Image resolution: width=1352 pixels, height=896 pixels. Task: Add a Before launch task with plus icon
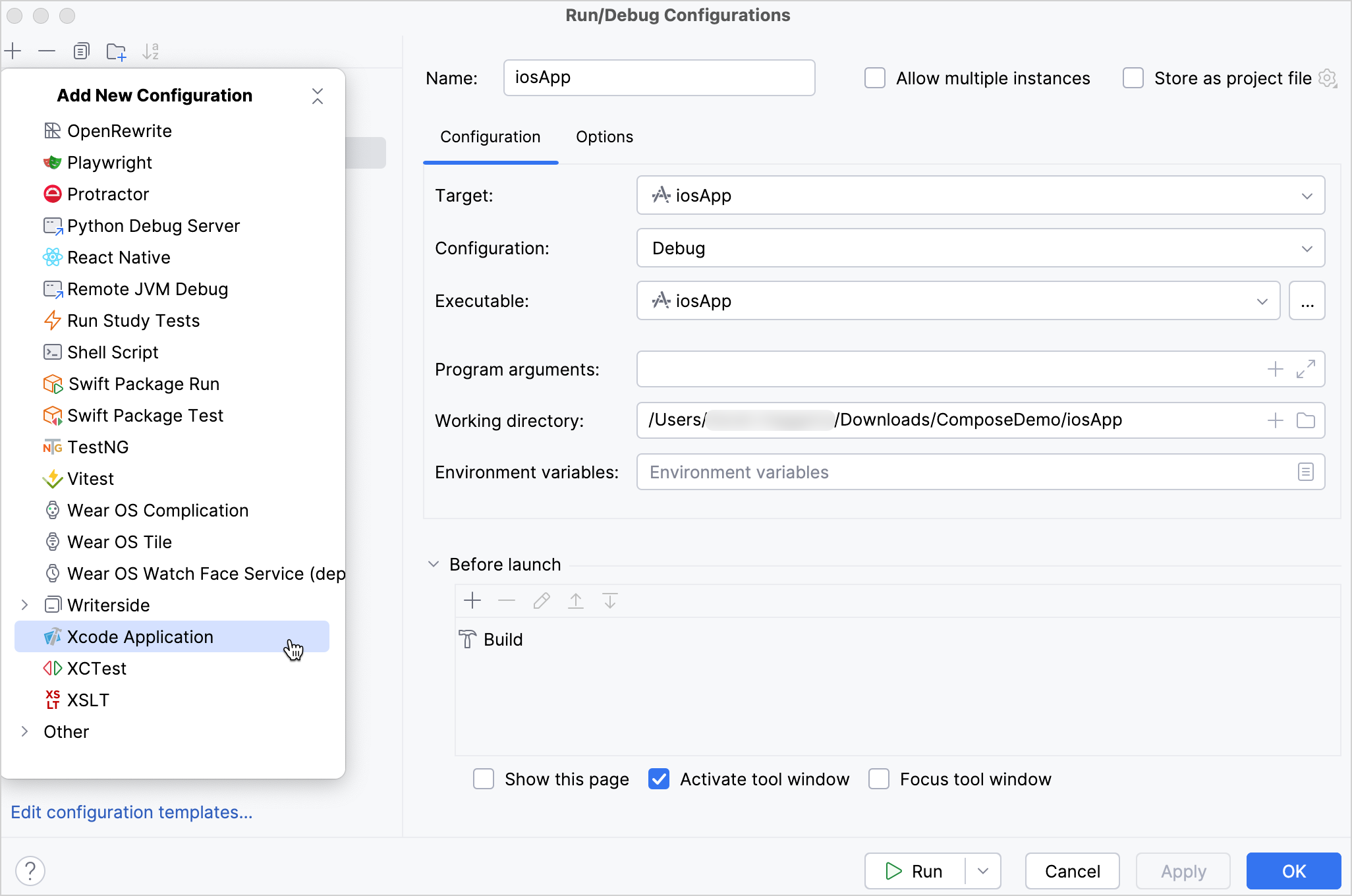(472, 600)
